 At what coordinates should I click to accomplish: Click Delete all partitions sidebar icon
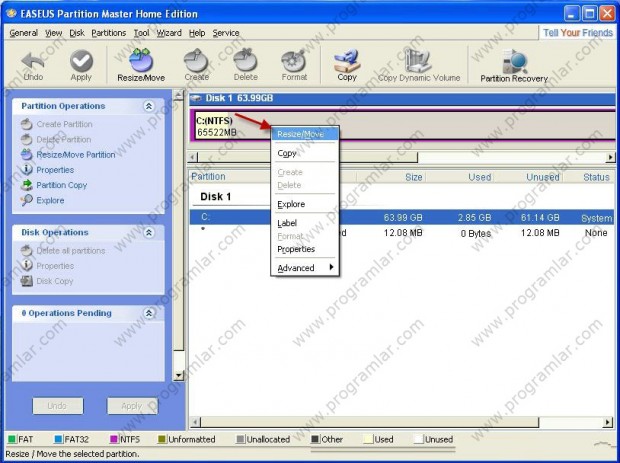[x=26, y=250]
